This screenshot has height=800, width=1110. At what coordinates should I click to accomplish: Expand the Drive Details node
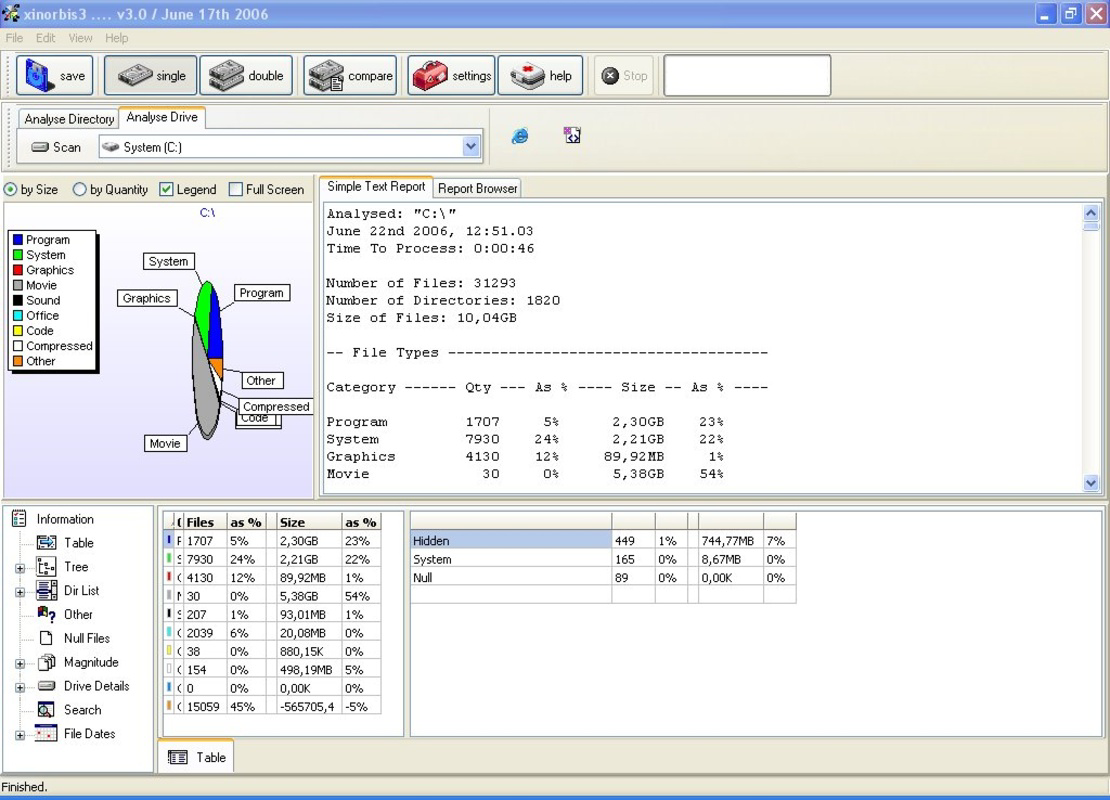pos(20,687)
